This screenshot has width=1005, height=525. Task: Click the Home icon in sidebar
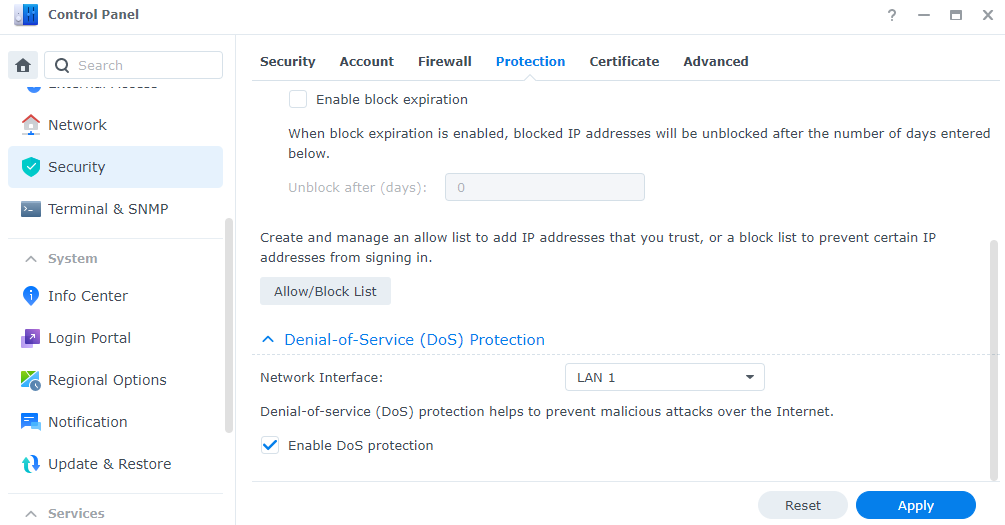23,65
